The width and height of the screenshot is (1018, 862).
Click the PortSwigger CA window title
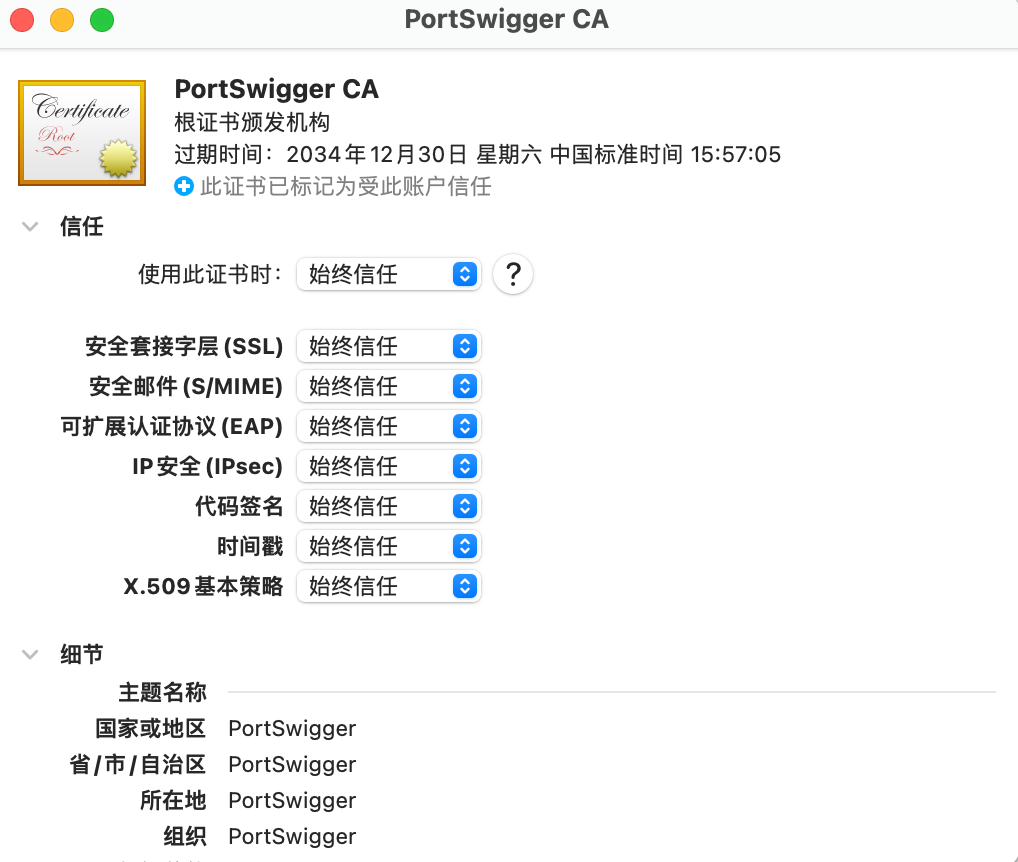tap(506, 18)
